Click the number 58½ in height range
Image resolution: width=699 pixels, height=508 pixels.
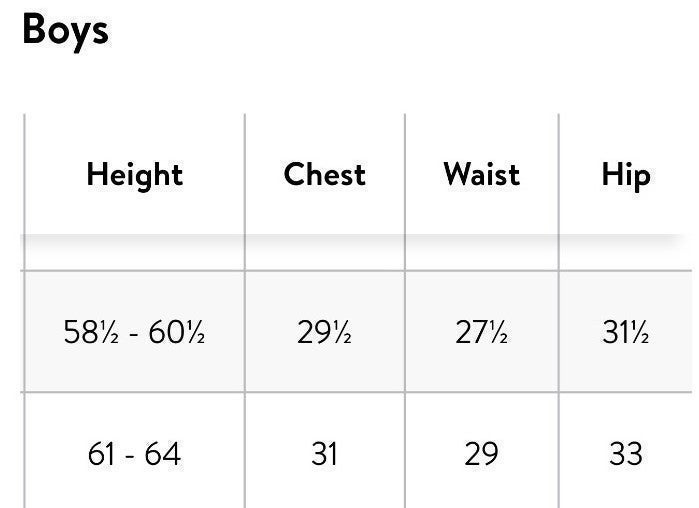[91, 332]
